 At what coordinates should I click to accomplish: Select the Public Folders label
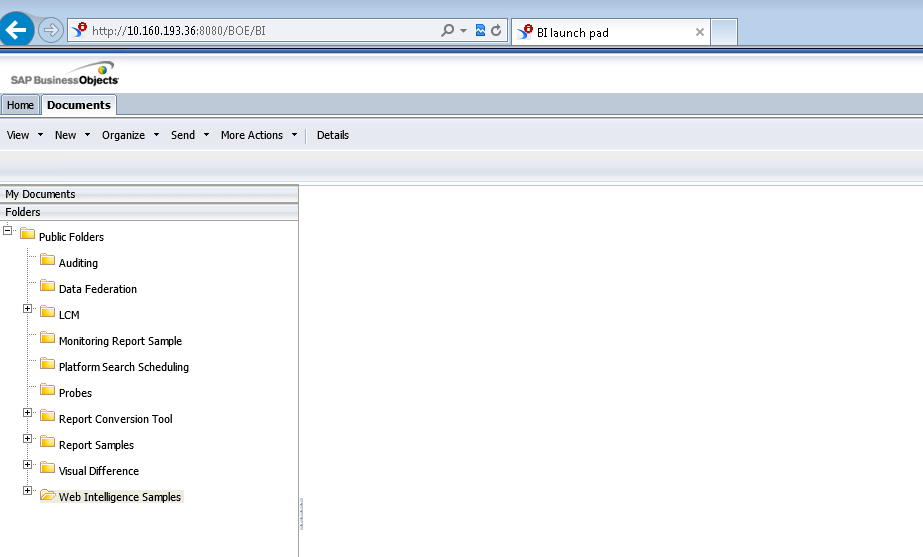71,237
